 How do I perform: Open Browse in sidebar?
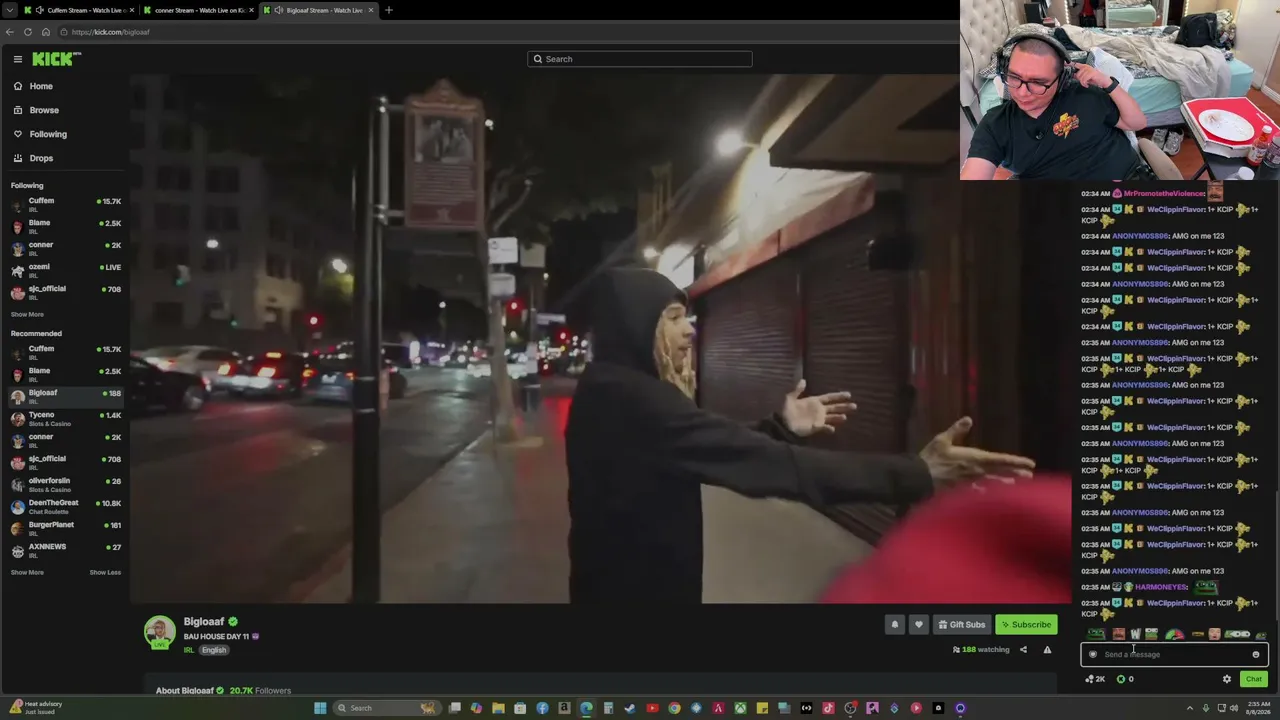pos(44,110)
